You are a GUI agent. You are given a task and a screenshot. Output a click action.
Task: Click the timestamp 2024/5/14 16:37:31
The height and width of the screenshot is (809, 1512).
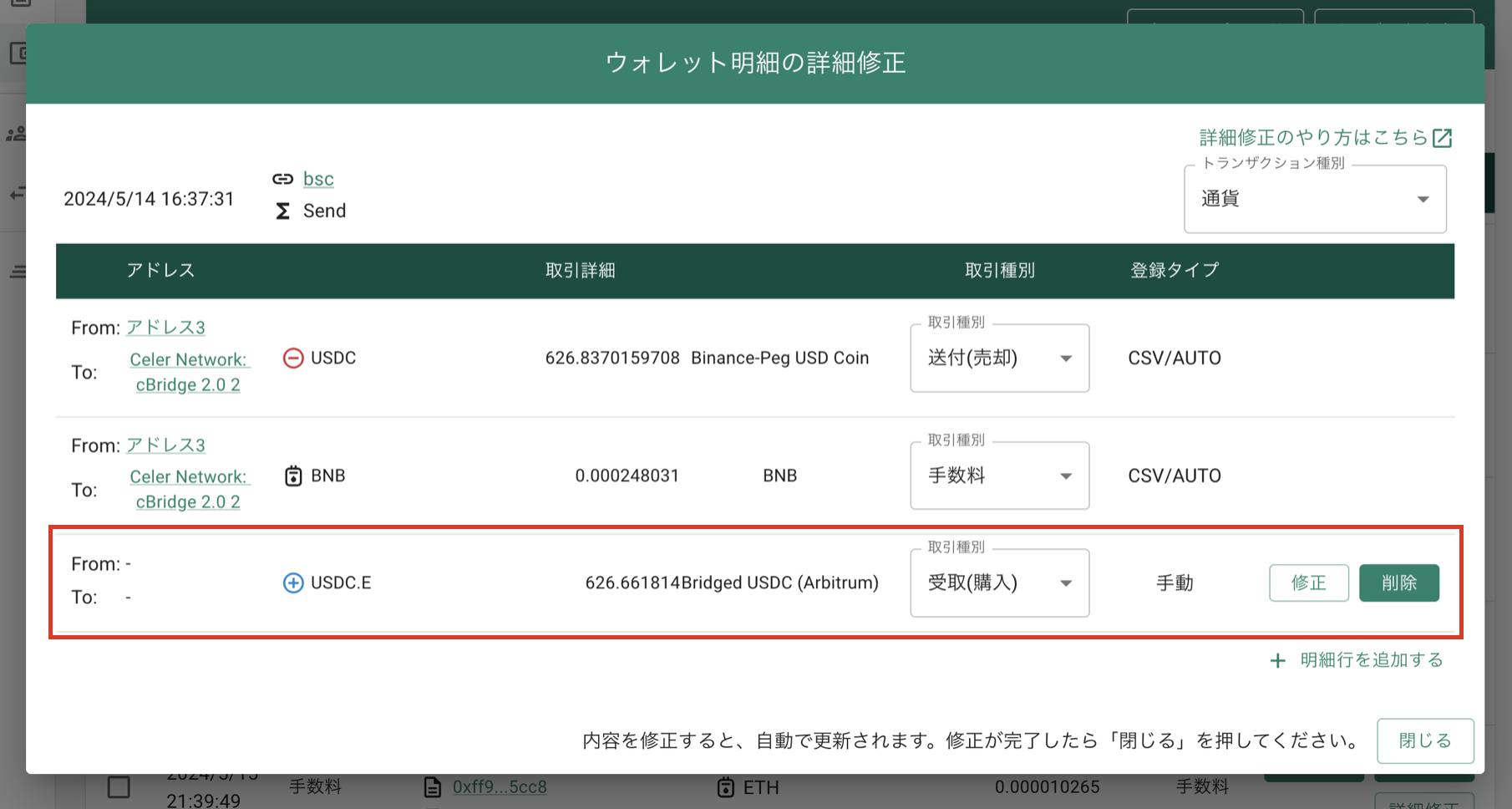(149, 199)
